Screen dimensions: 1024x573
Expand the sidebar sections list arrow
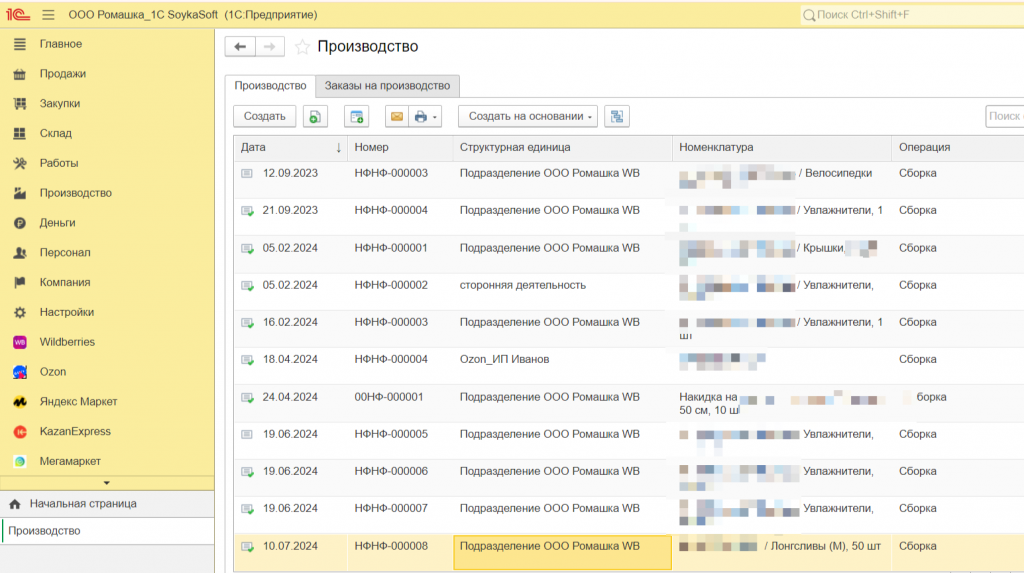click(x=107, y=483)
